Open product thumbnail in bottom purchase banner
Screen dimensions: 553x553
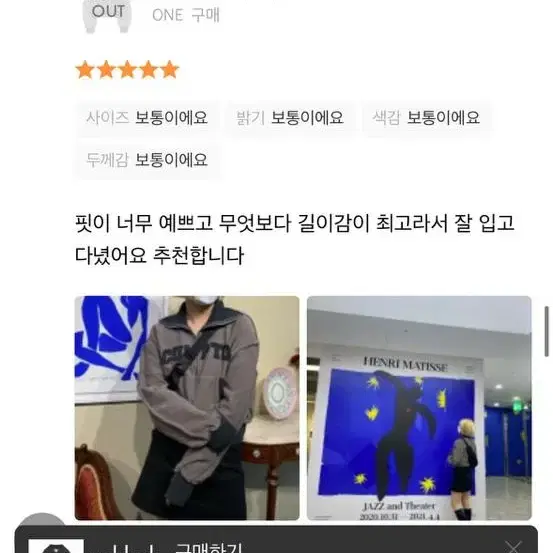pyautogui.click(x=56, y=546)
